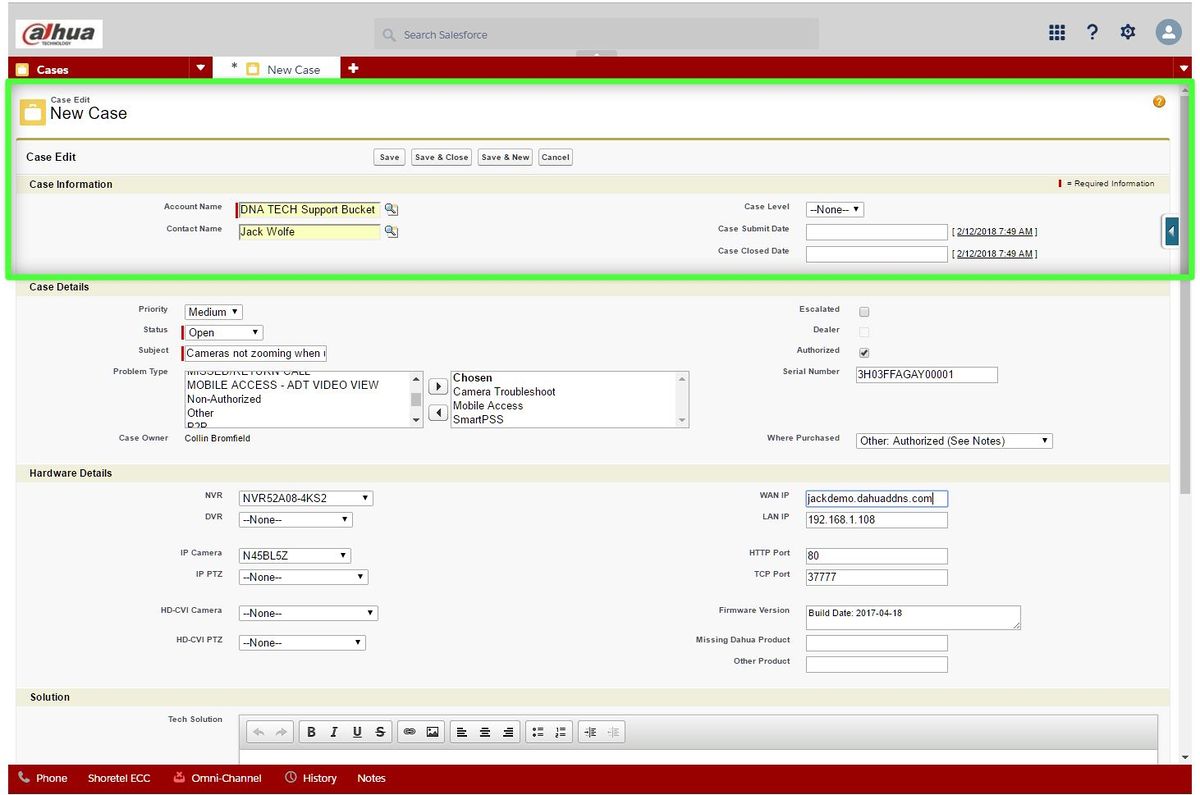This screenshot has height=795, width=1200.
Task: Click the Case Submit Date timestamp link
Action: click(x=994, y=232)
